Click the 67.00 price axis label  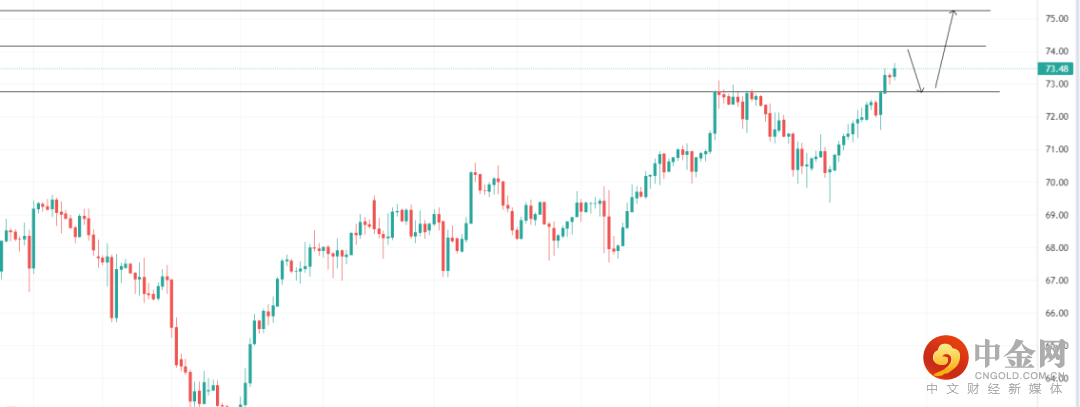click(1057, 281)
